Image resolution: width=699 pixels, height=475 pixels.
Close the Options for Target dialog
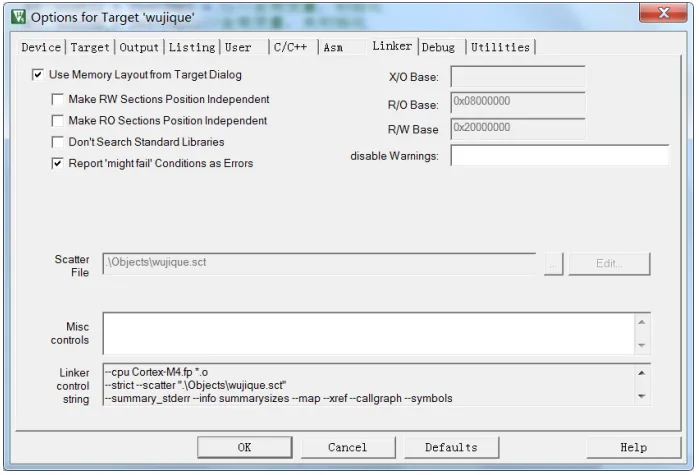click(663, 13)
